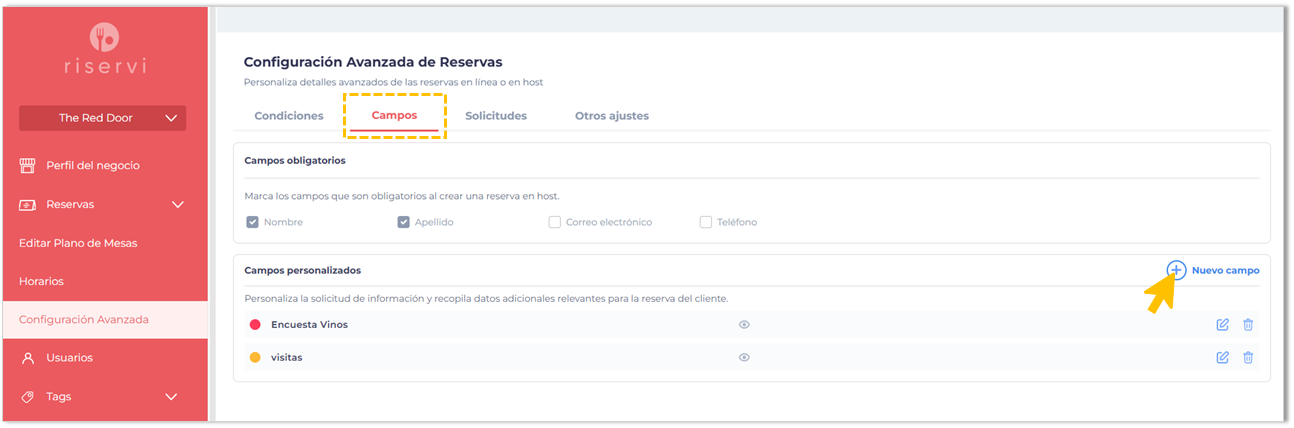Click the red Encuesta Vinos color dot
1294x428 pixels.
(255, 325)
